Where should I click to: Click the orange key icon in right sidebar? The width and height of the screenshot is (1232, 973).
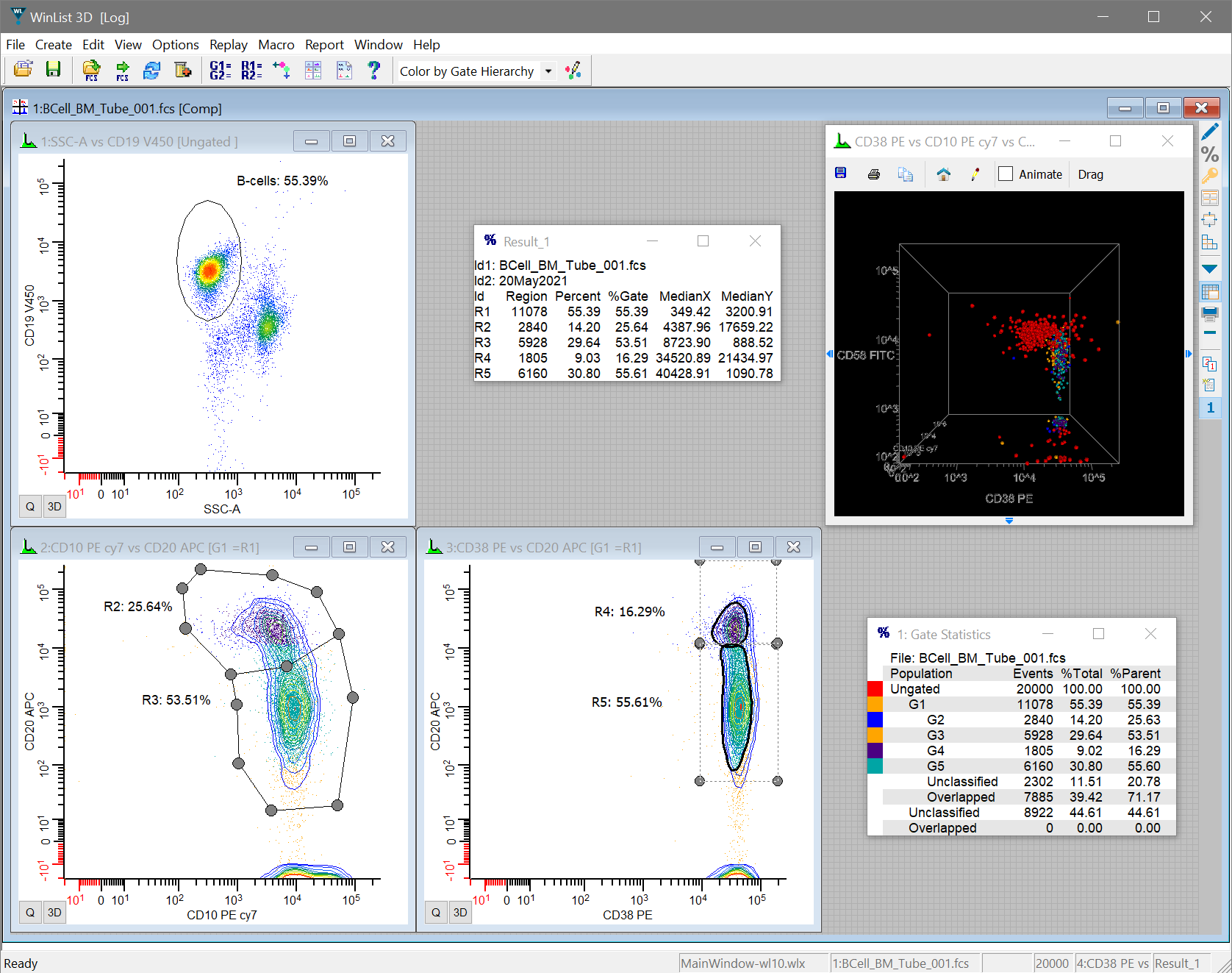(1209, 176)
